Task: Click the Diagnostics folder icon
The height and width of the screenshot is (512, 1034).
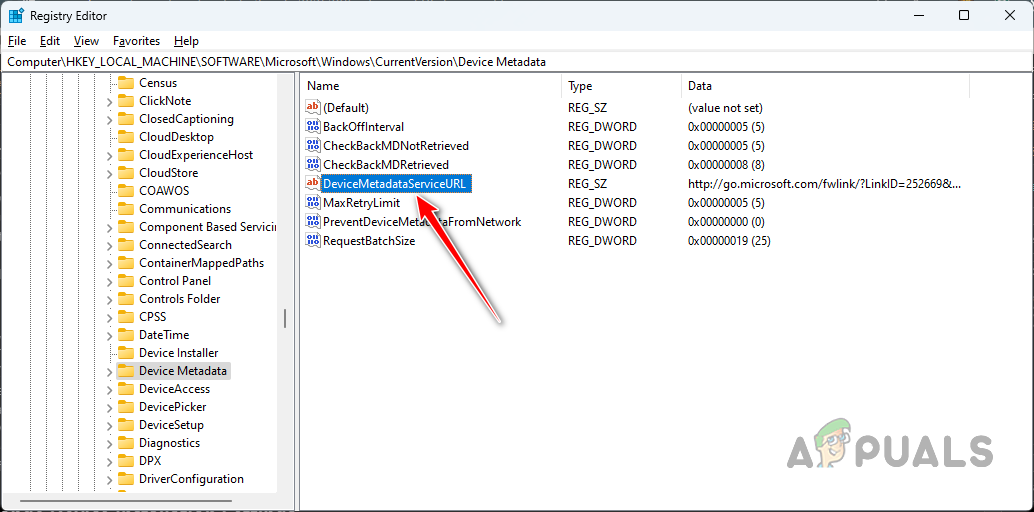Action: tap(126, 443)
